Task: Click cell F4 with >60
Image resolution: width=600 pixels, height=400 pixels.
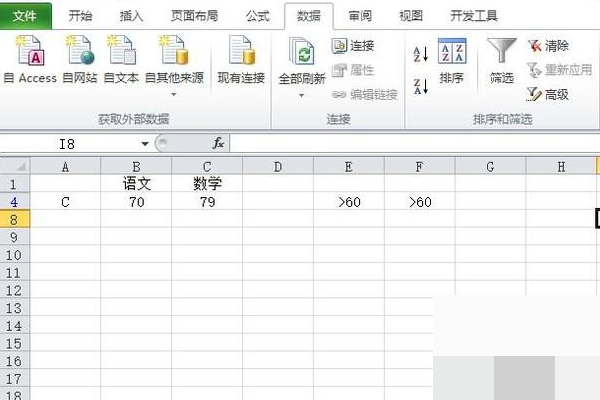Action: pyautogui.click(x=419, y=202)
